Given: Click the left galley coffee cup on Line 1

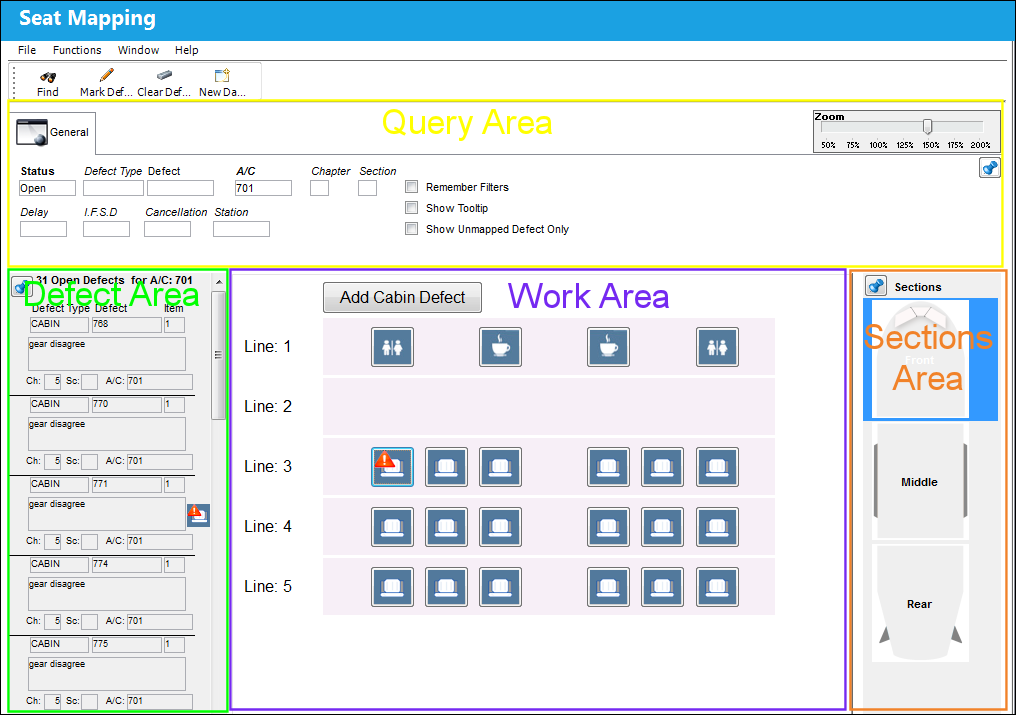Looking at the screenshot, I should [500, 347].
